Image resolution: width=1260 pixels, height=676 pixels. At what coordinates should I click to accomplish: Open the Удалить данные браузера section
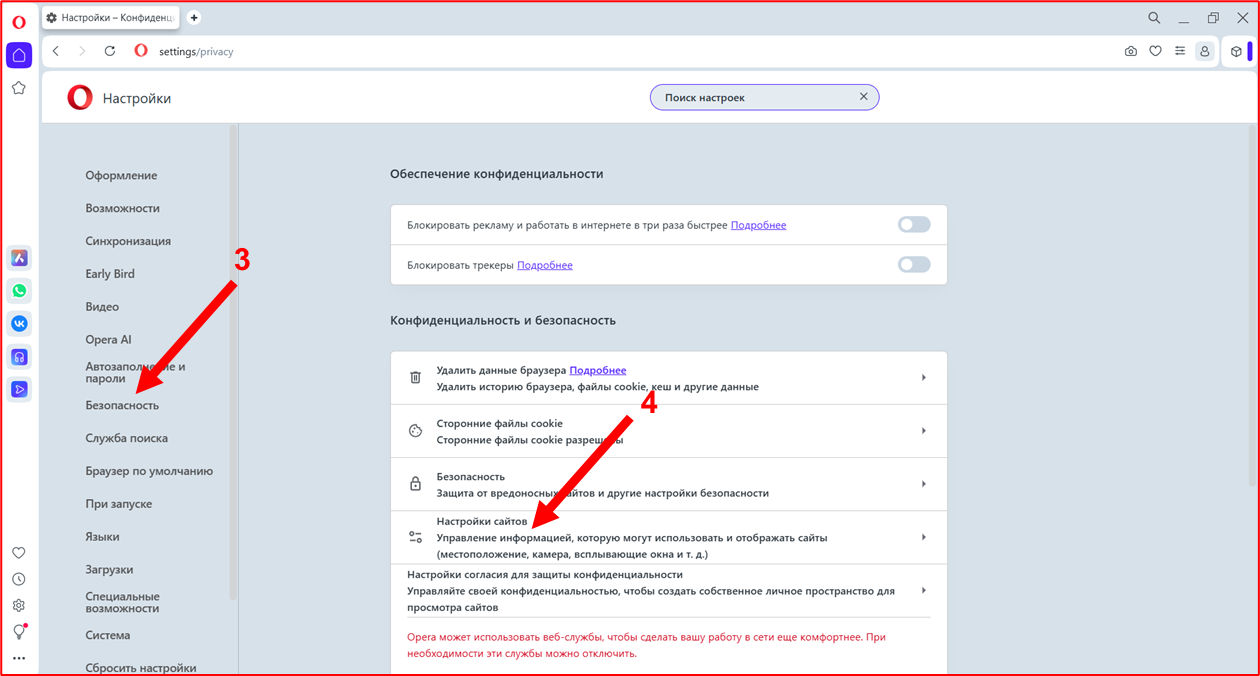point(668,378)
